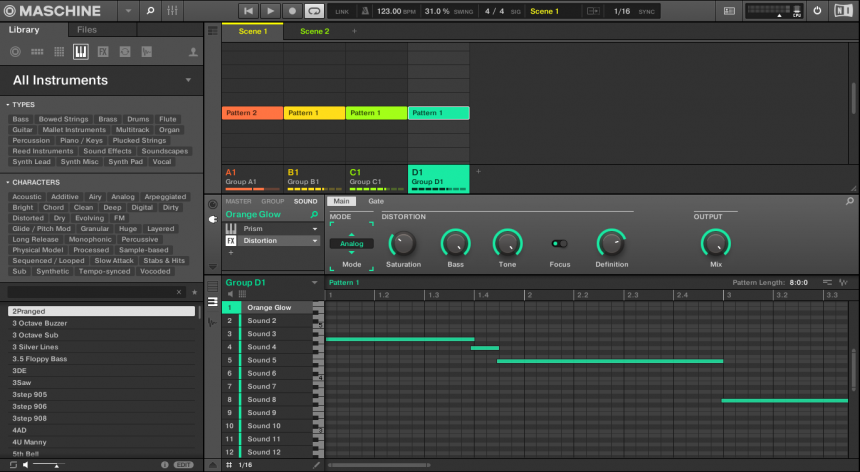860x472 pixels.
Task: Select the Arpeggiated character tag
Action: click(164, 197)
